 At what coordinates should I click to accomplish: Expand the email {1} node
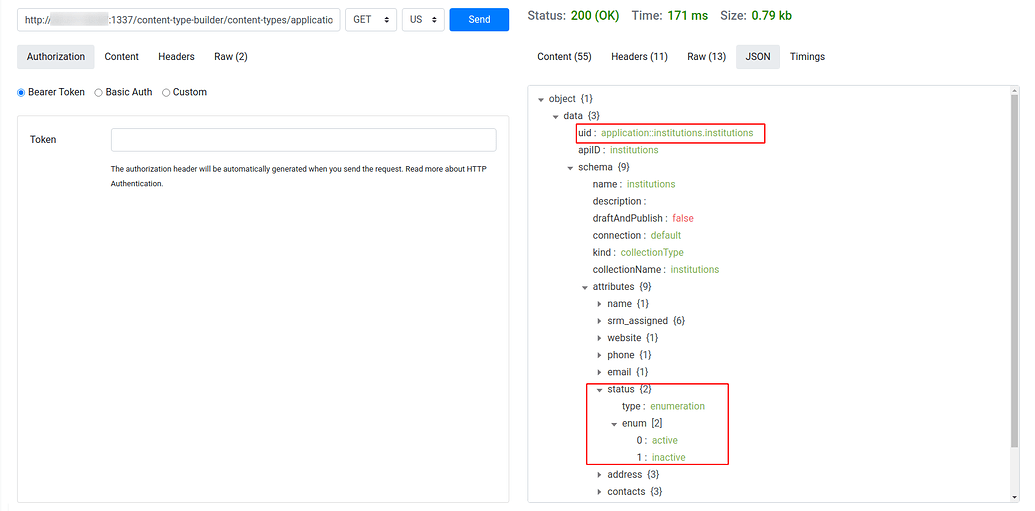point(599,373)
